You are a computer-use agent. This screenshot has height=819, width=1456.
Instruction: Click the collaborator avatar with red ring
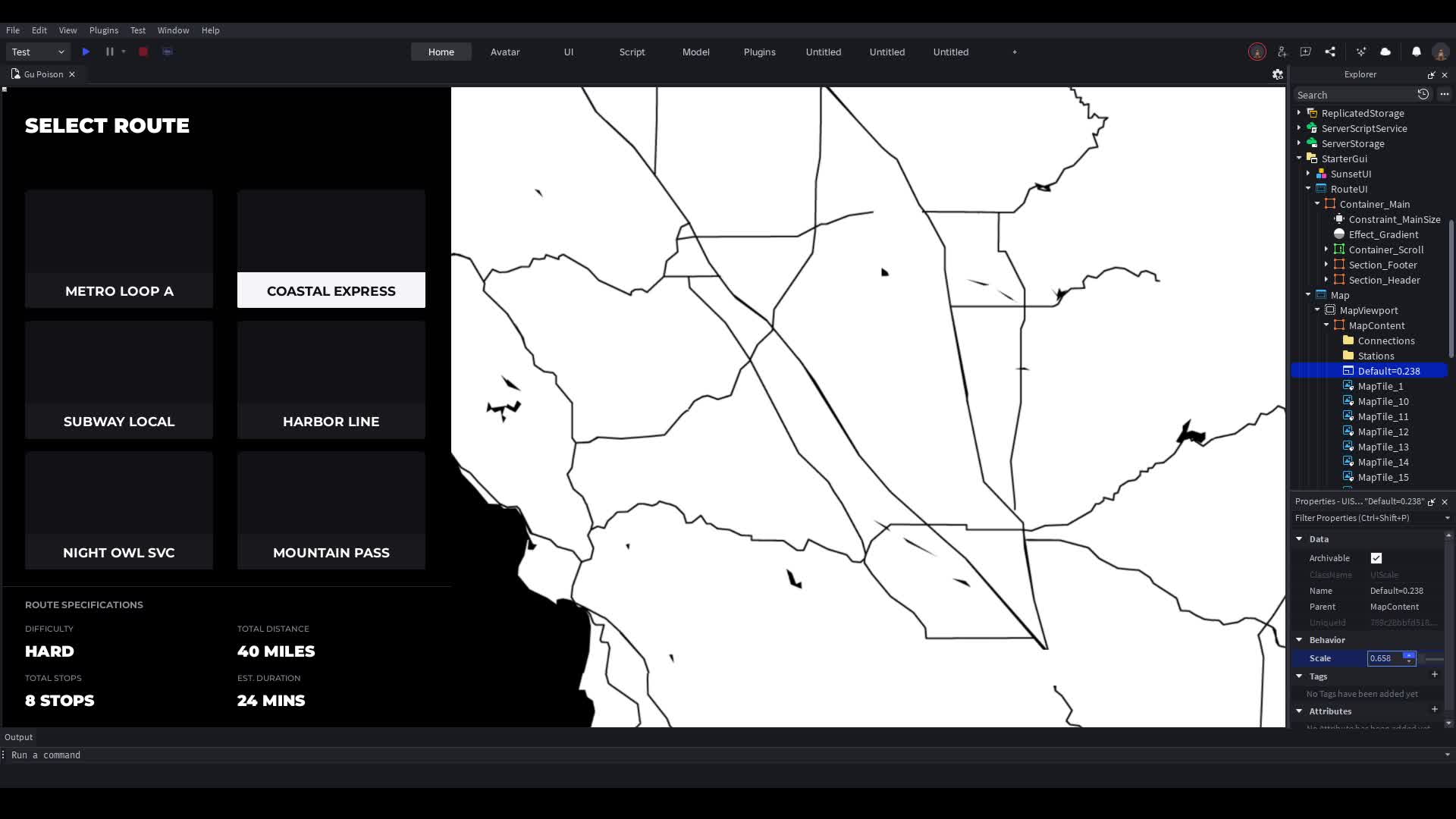tap(1257, 52)
